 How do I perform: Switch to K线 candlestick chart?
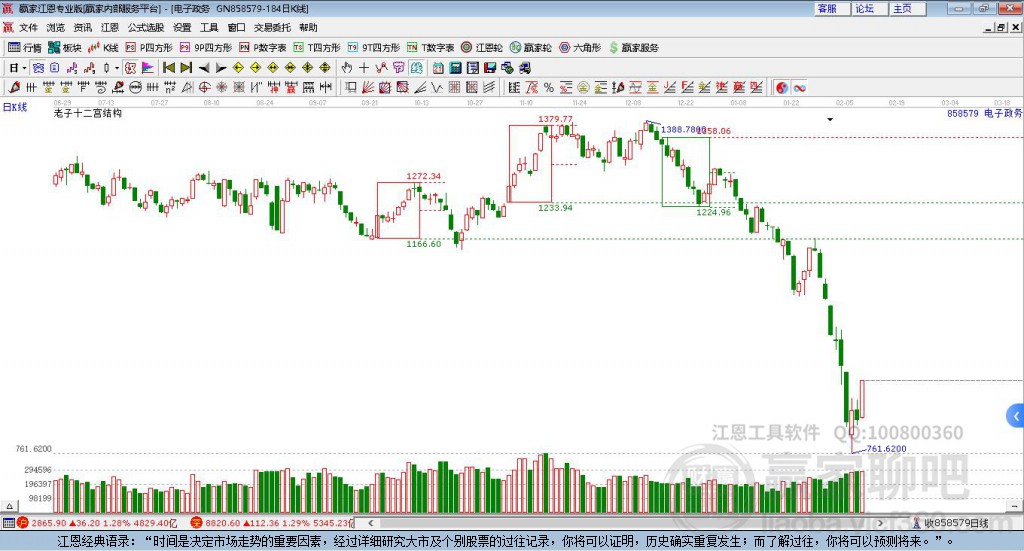tap(103, 48)
